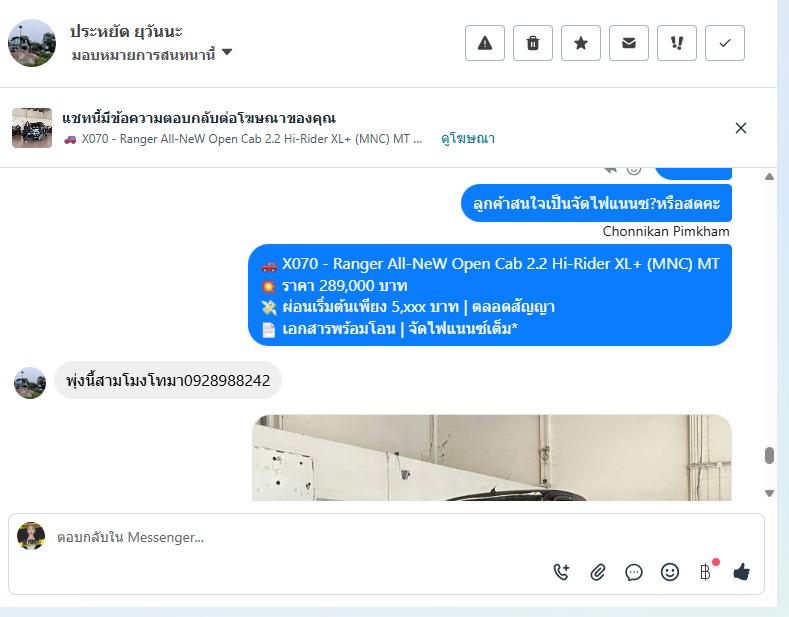Open customer profile picture in header
The height and width of the screenshot is (617, 789).
32,43
